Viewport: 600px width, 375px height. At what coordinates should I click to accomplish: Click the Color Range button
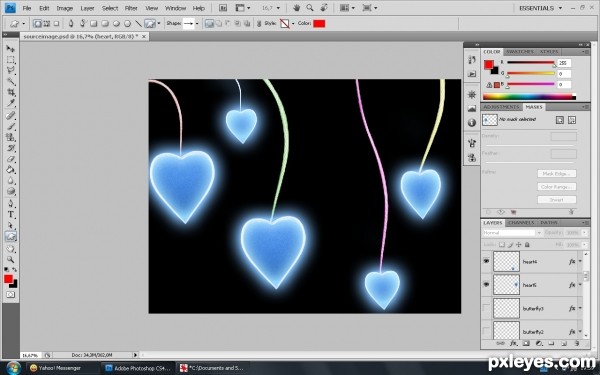556,187
